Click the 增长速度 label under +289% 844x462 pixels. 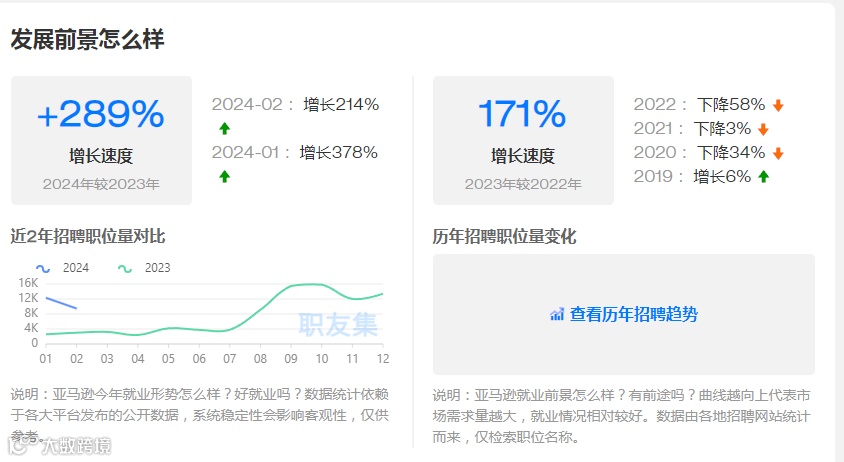coord(101,156)
